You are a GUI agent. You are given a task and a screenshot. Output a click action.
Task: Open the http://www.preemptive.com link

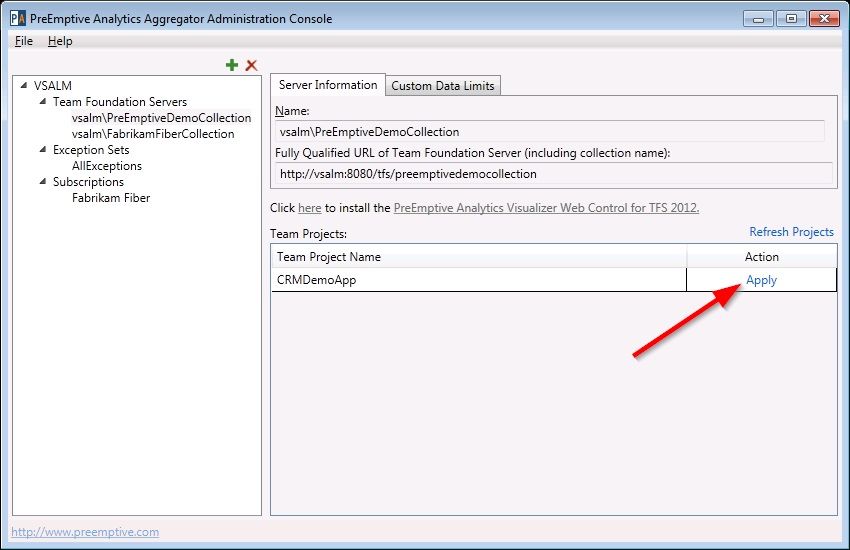click(x=85, y=532)
